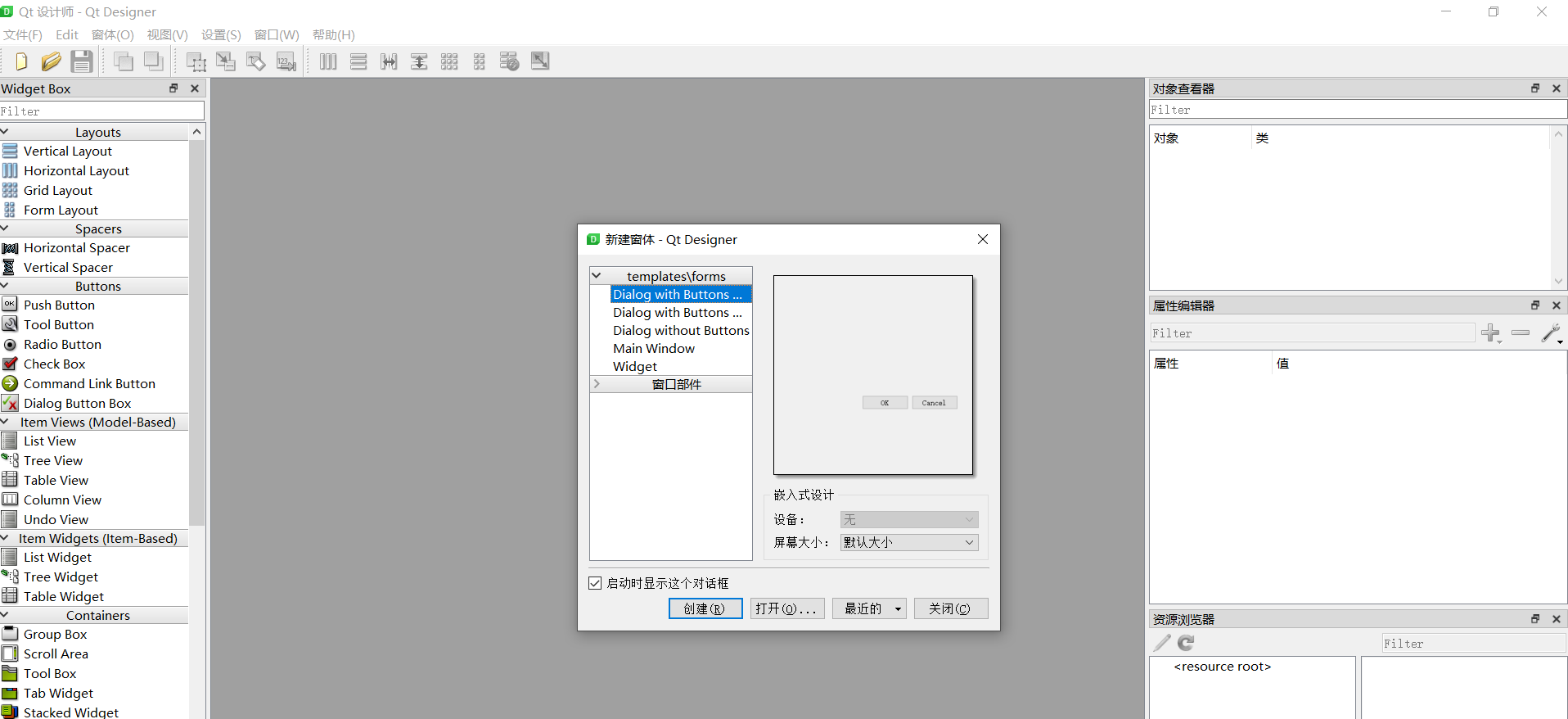Click the resource browser edit pencil icon
This screenshot has width=1568, height=719.
[1162, 643]
